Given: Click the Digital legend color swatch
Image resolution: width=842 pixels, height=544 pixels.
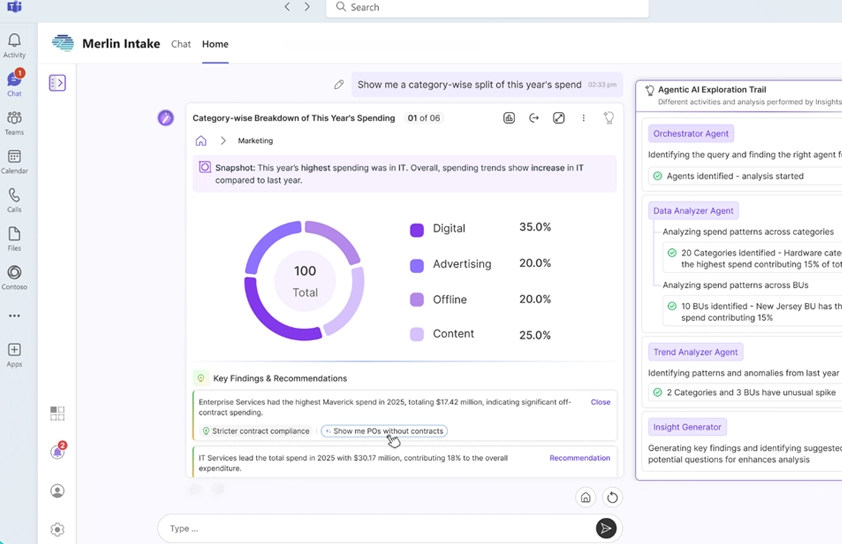Looking at the screenshot, I should pos(417,229).
